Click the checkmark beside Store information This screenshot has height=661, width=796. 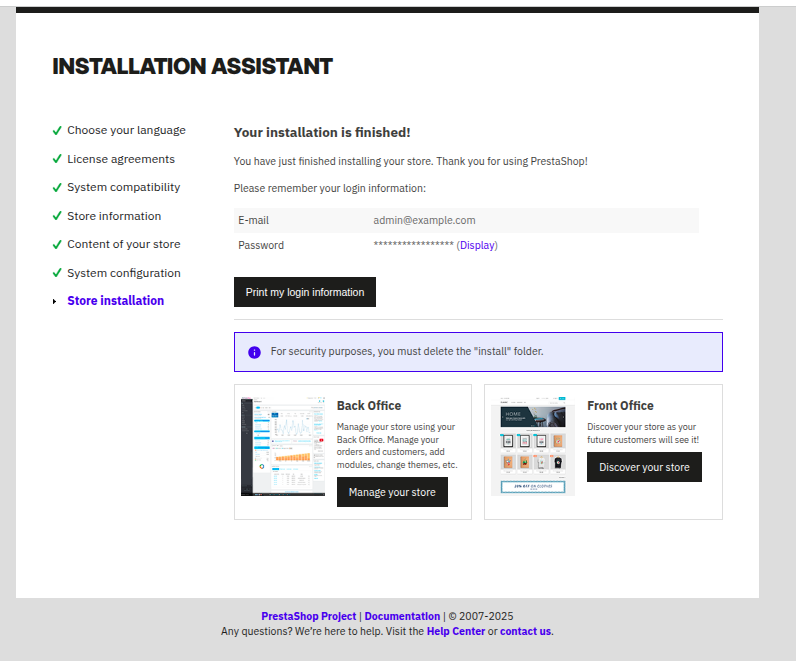pos(57,216)
